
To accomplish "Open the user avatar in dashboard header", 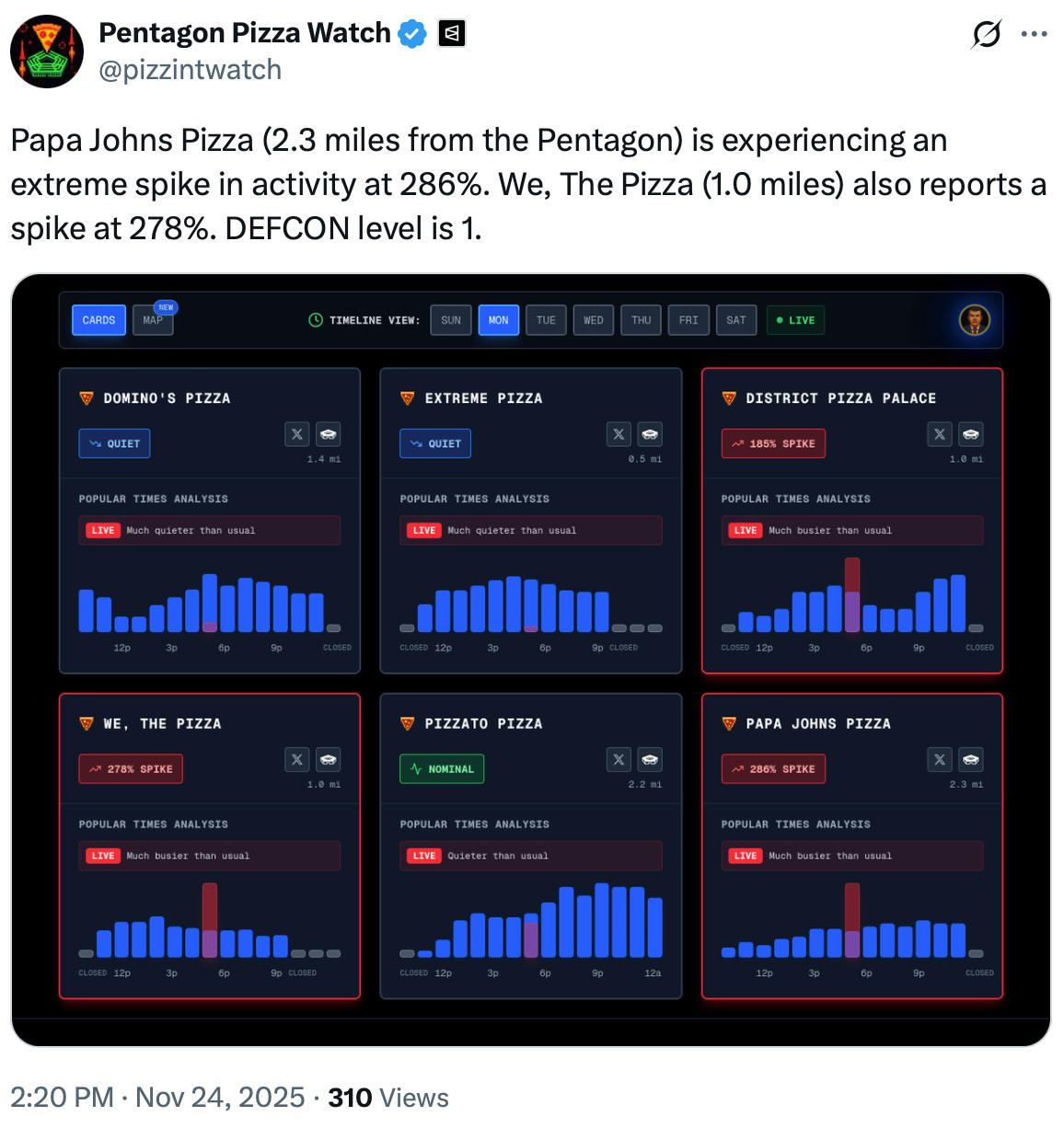I will pos(975,320).
